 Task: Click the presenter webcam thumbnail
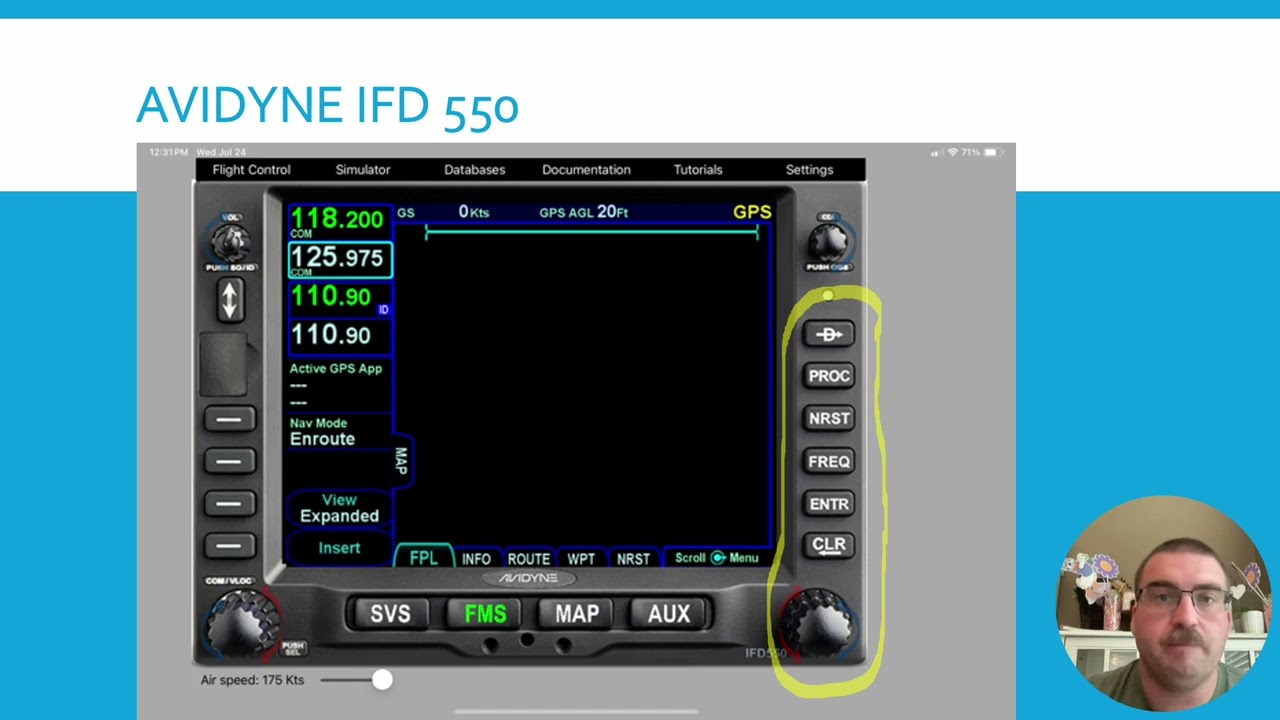point(1164,604)
